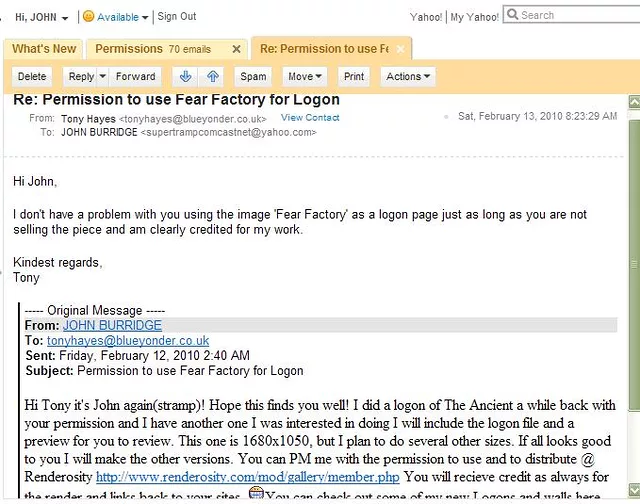Screen dimensions: 640x504
Task: Close the Re: Permission email tab
Action: (x=399, y=48)
